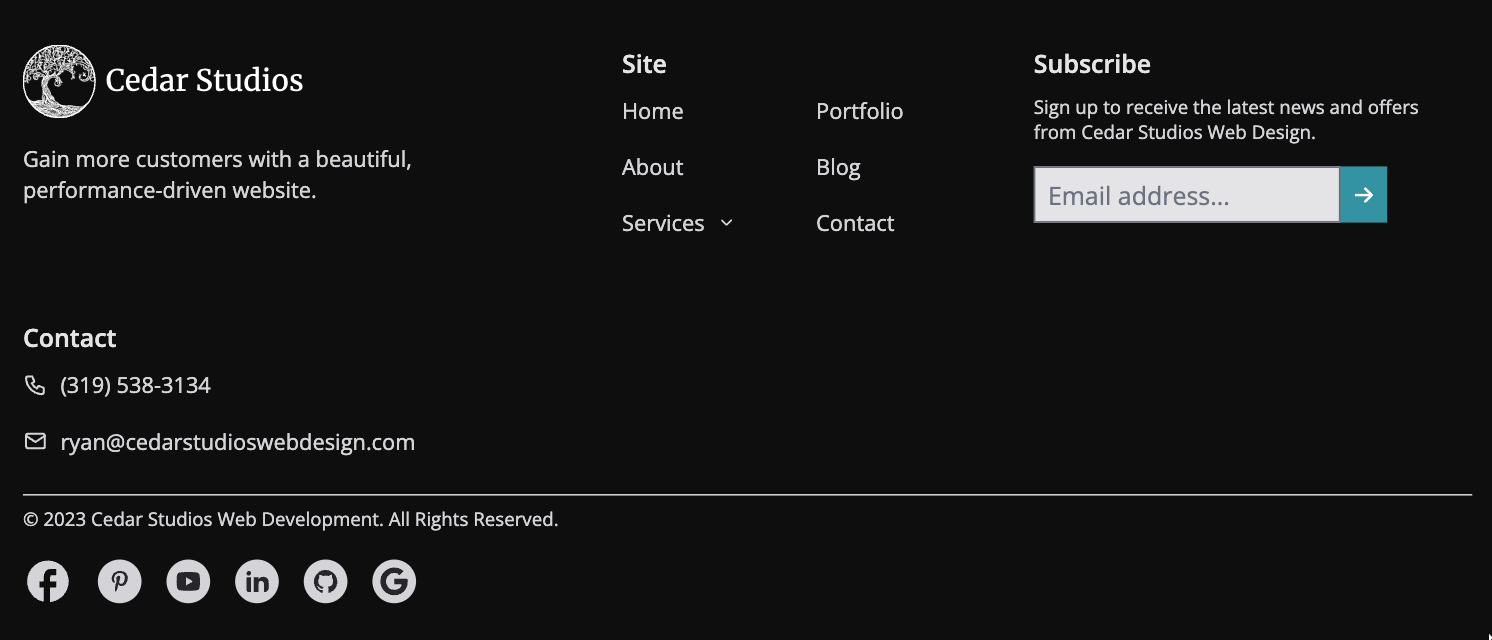The height and width of the screenshot is (640, 1492).
Task: Open the About page link
Action: [652, 167]
